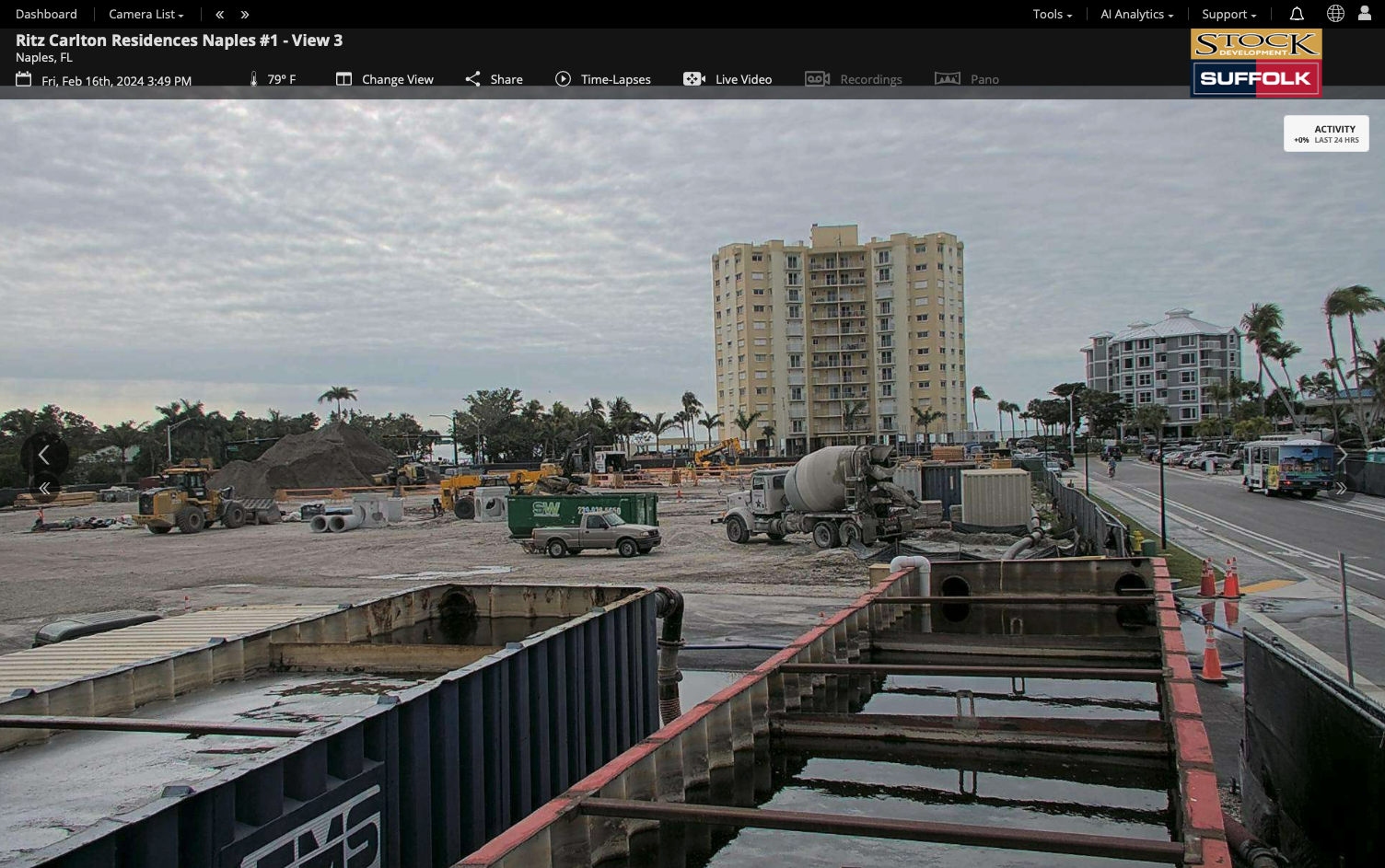Show previous image with left chevron
This screenshot has height=868, width=1385.
point(43,454)
